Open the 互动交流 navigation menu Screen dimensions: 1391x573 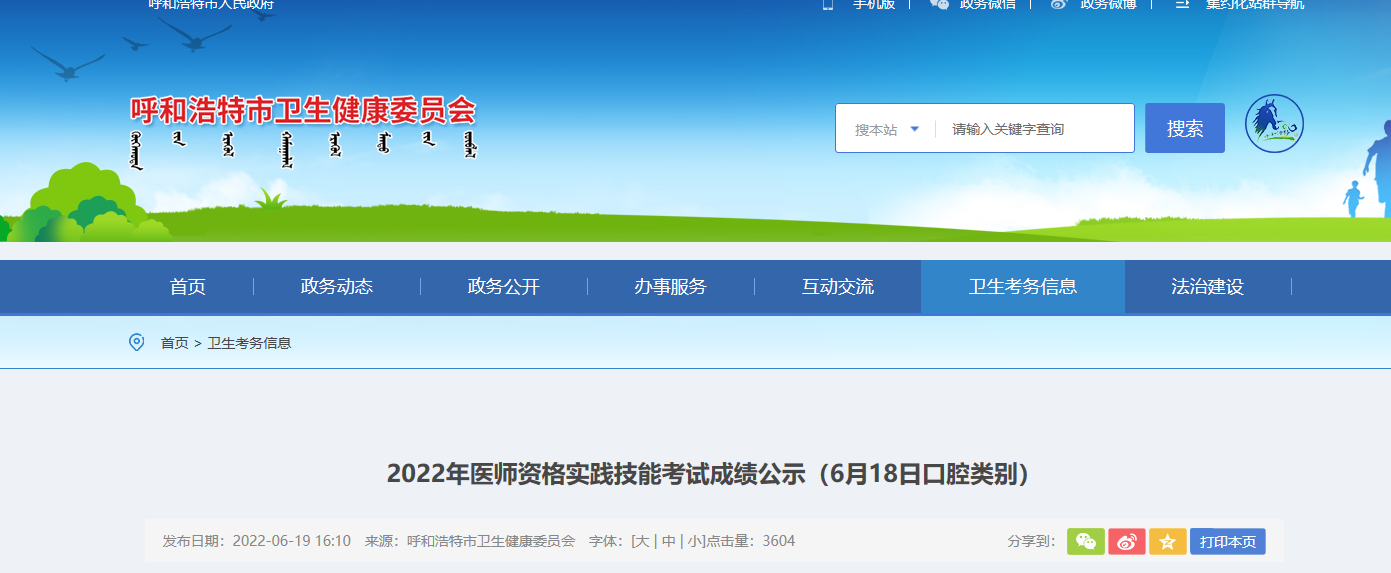838,287
